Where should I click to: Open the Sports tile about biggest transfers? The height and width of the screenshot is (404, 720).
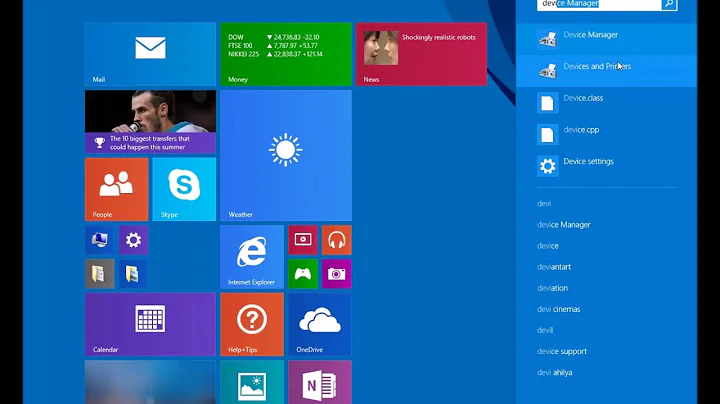(x=150, y=122)
